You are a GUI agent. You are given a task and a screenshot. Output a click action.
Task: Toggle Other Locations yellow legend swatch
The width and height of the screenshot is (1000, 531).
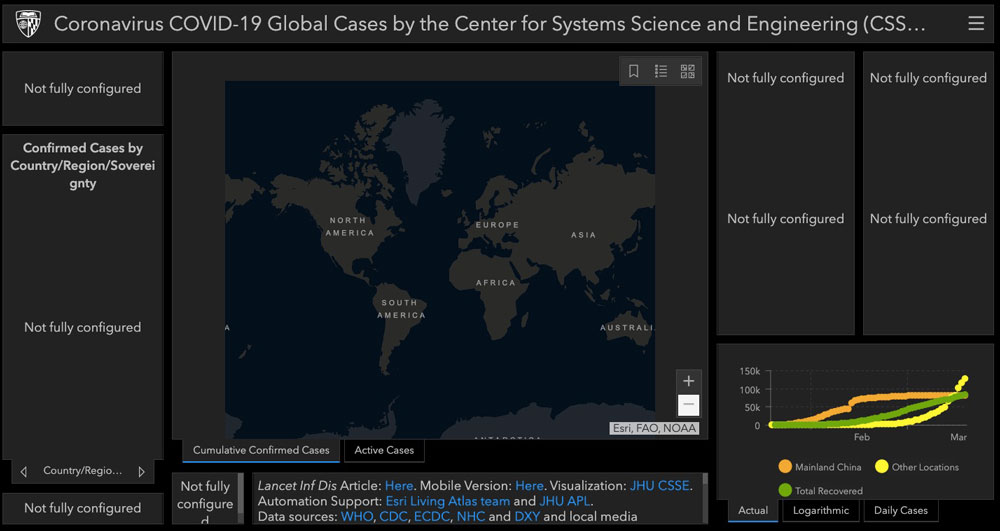pos(882,467)
